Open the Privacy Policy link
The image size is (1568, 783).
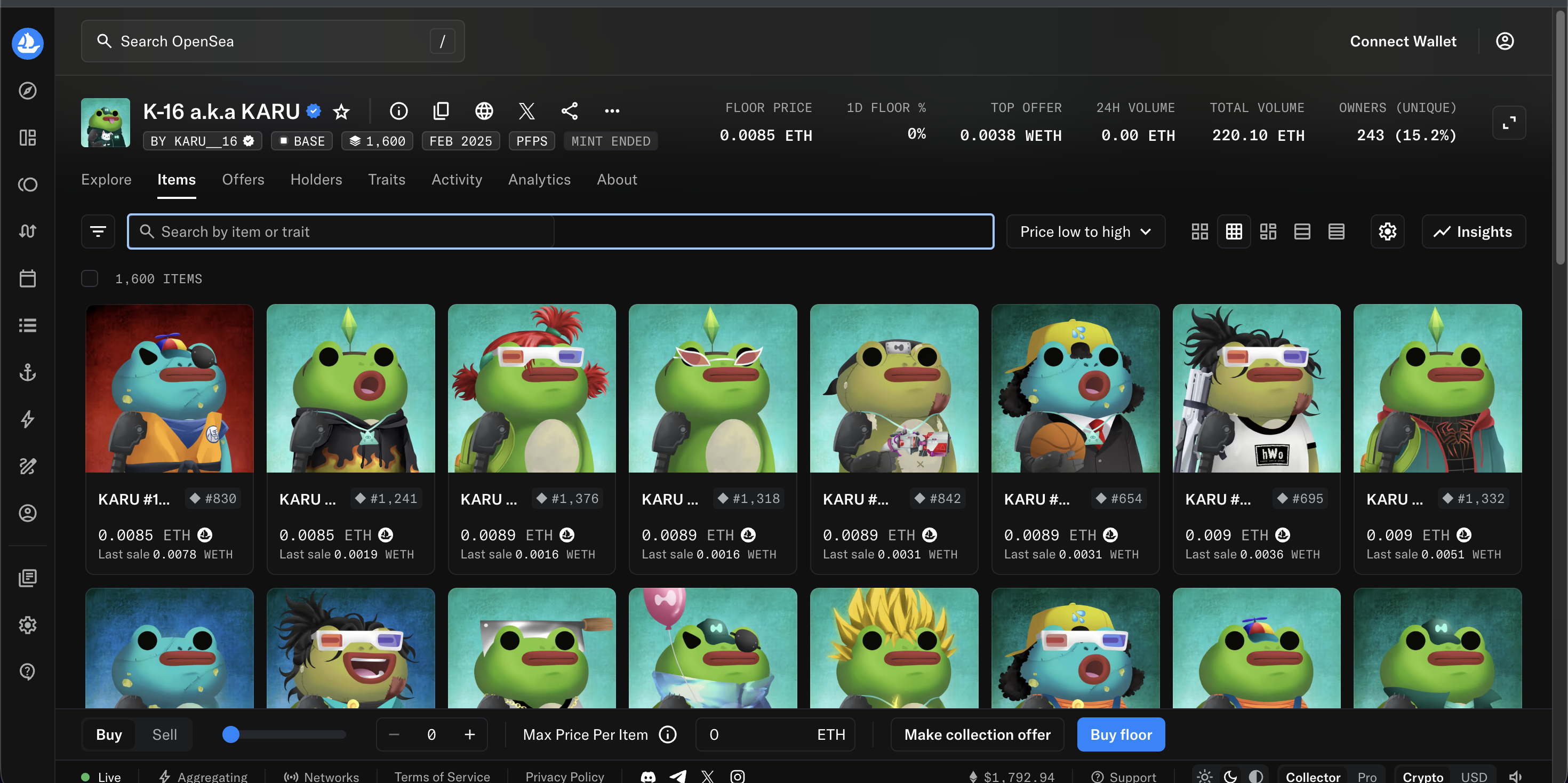click(x=564, y=776)
